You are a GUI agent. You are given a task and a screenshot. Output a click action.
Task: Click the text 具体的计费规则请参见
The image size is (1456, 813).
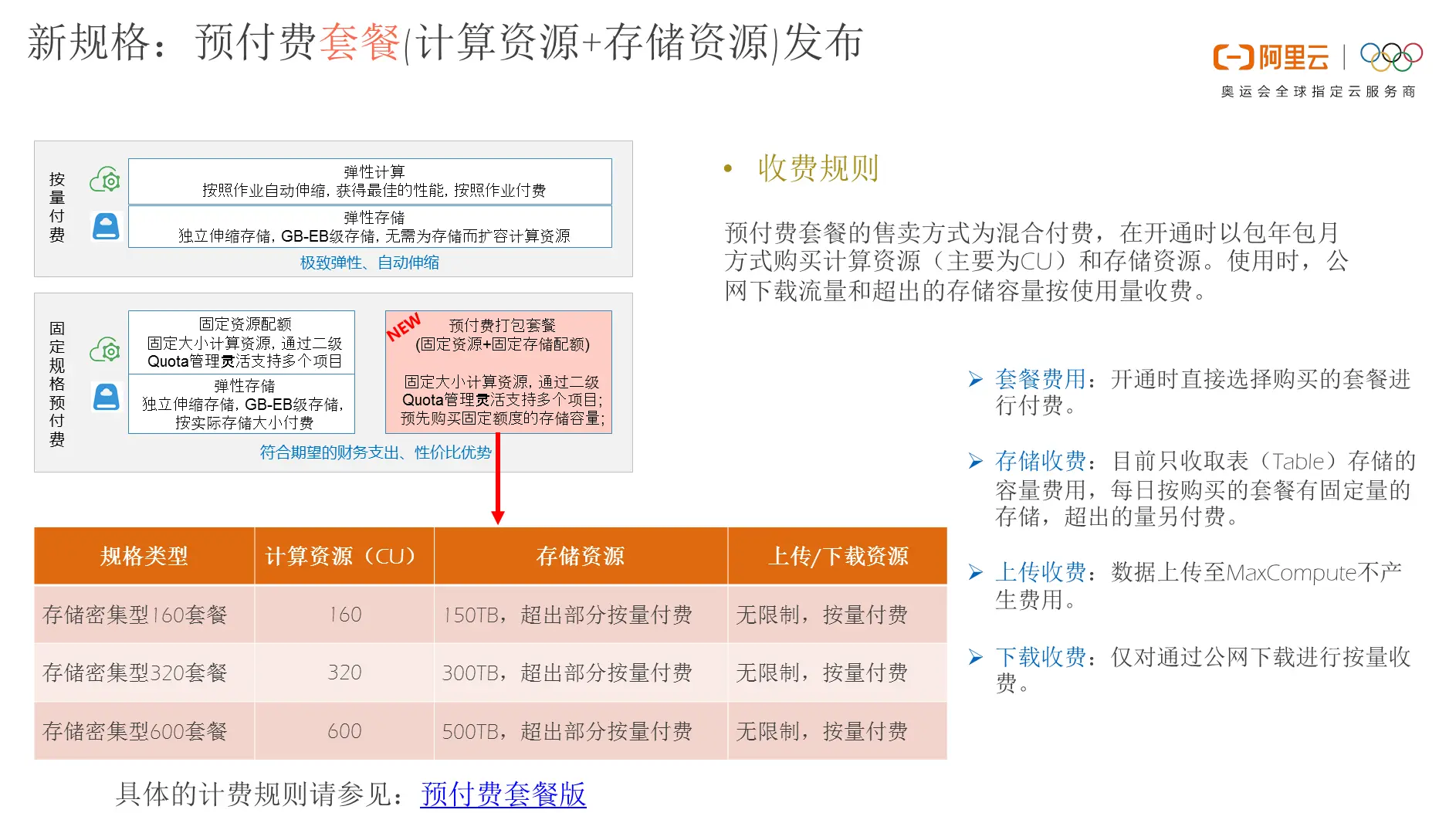point(254,794)
